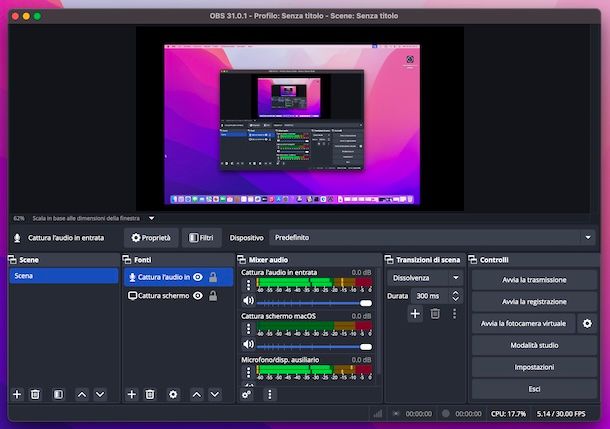Add a new source in Fonti panel
Image resolution: width=610 pixels, height=429 pixels.
tap(131, 394)
